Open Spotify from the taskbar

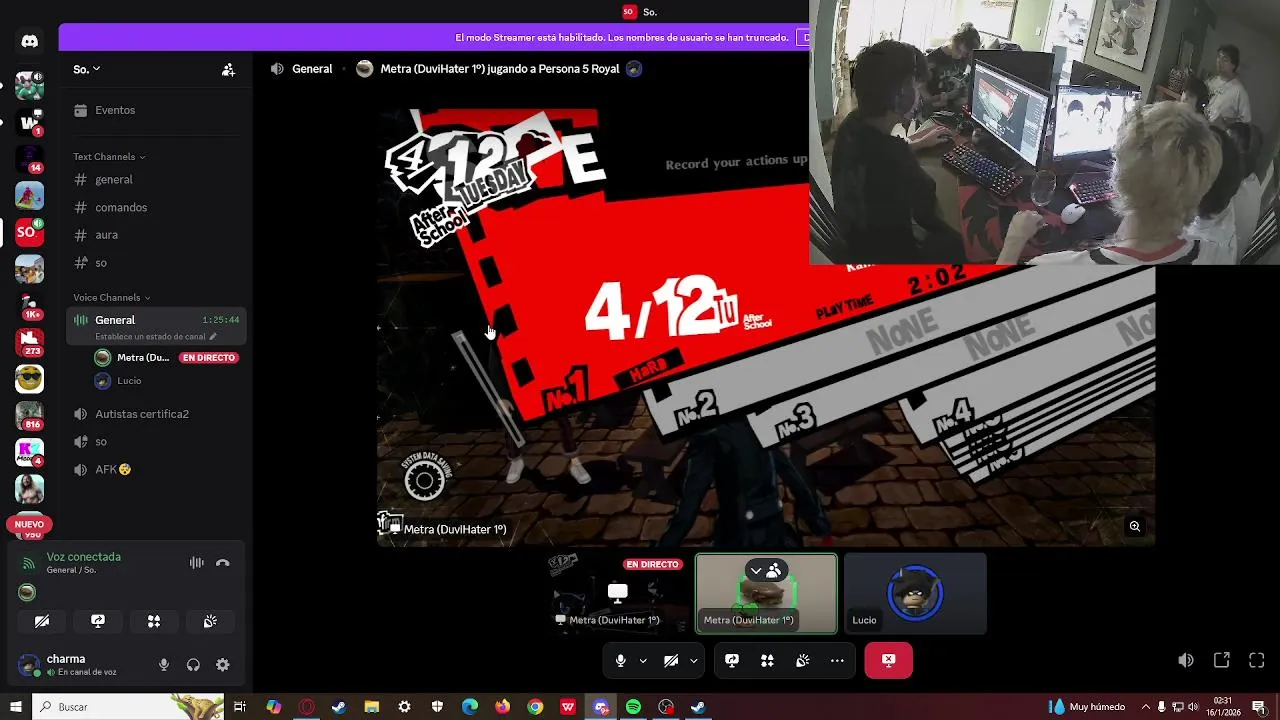tap(633, 707)
